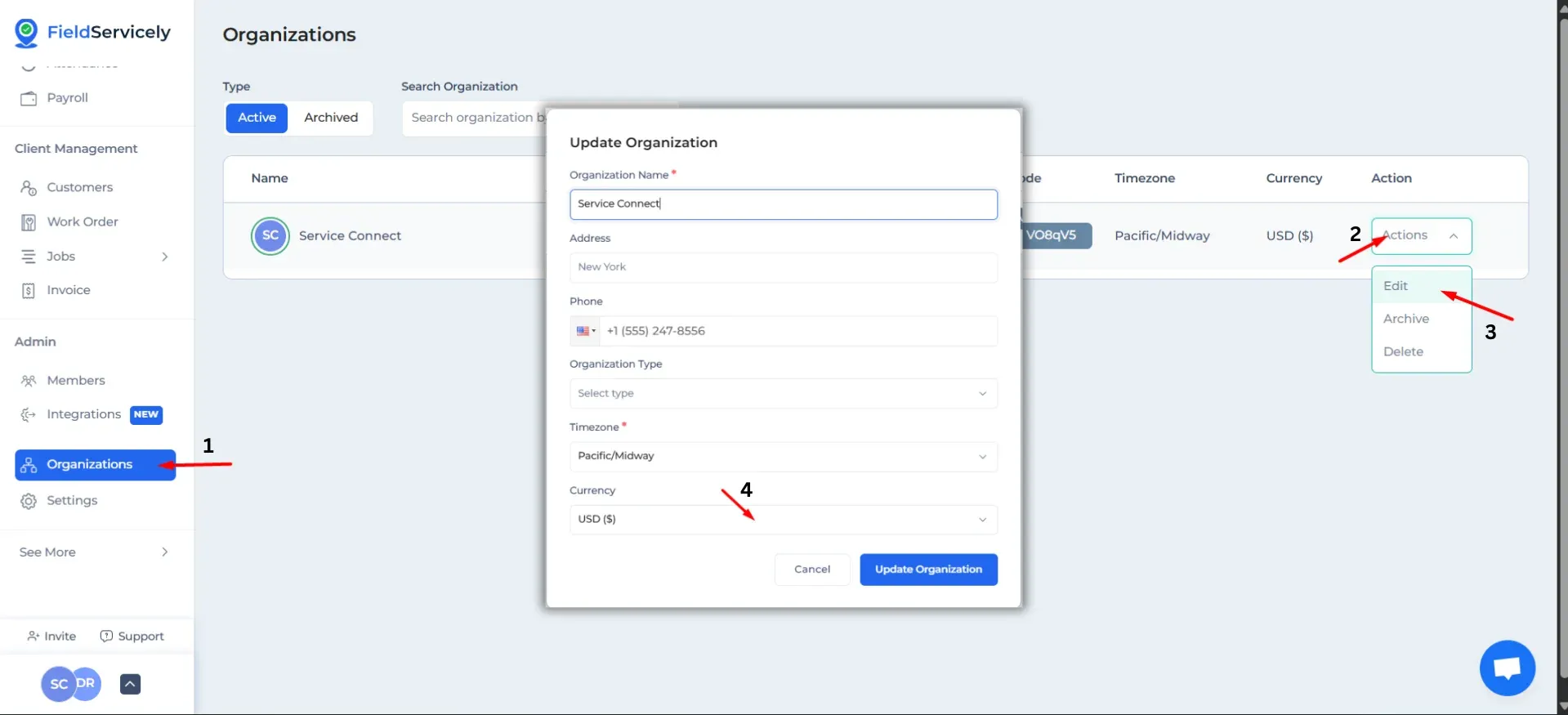Expand the Timezone Pacific/Midway dropdown
Viewport: 1568px width, 715px height.
pyautogui.click(x=783, y=457)
